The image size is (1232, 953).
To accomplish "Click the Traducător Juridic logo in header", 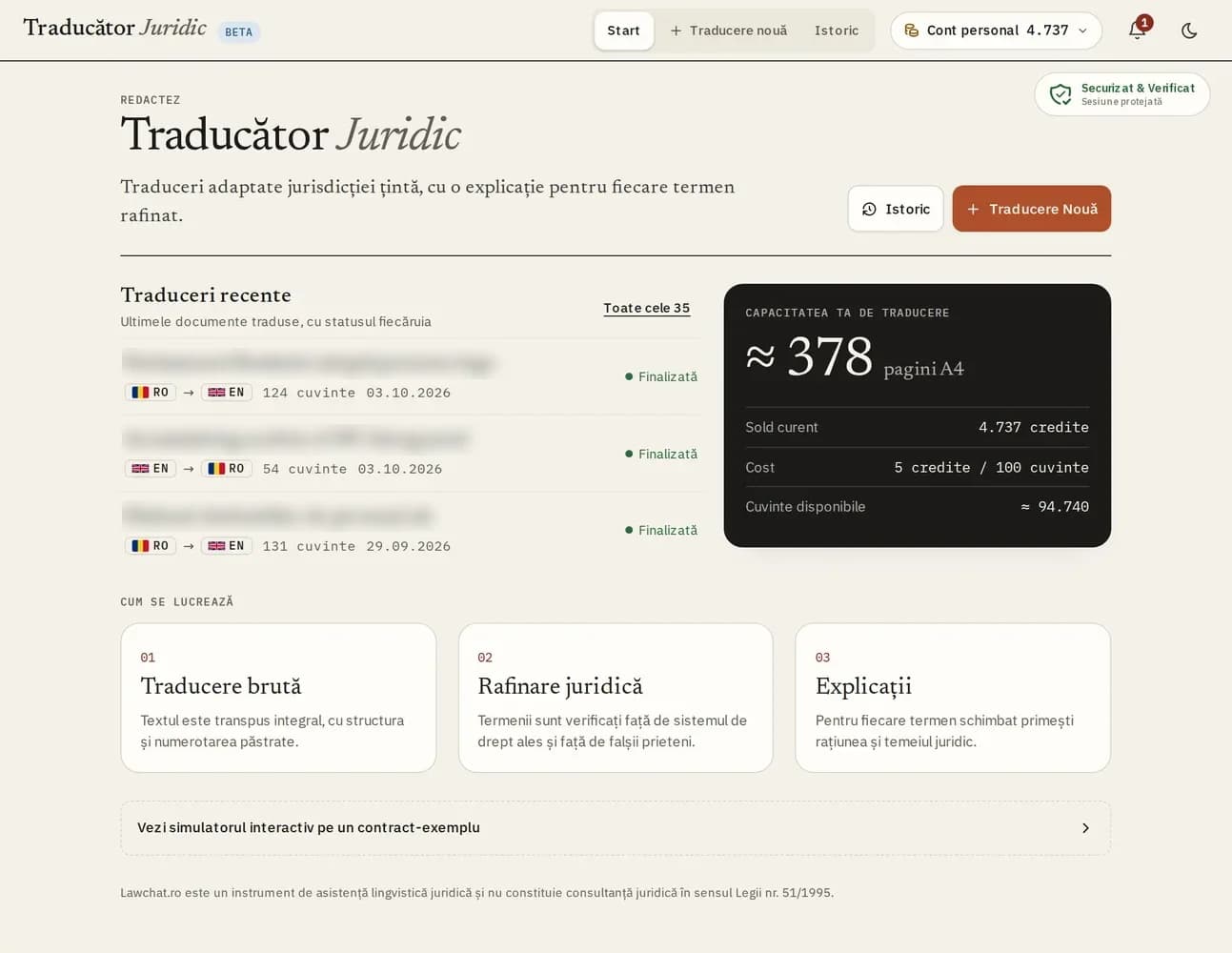I will 114,28.
